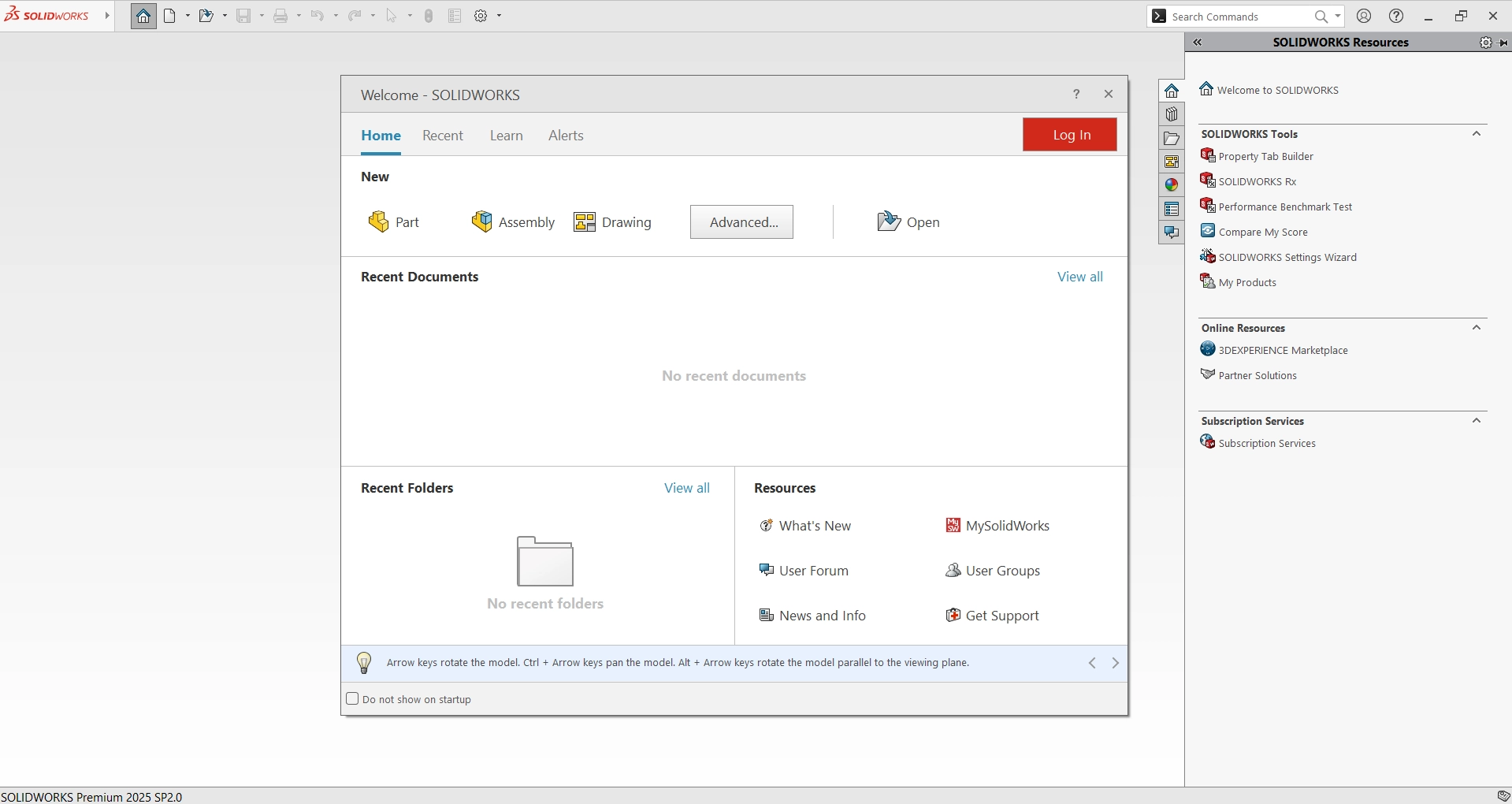Switch to the Home tab
This screenshot has height=804, width=1512.
(x=381, y=136)
